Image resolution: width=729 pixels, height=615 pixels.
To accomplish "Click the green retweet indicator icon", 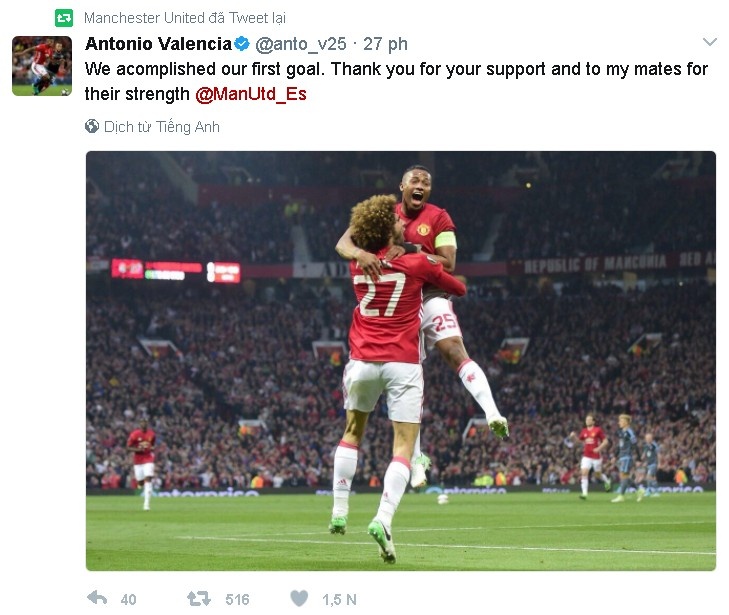I will 64,18.
